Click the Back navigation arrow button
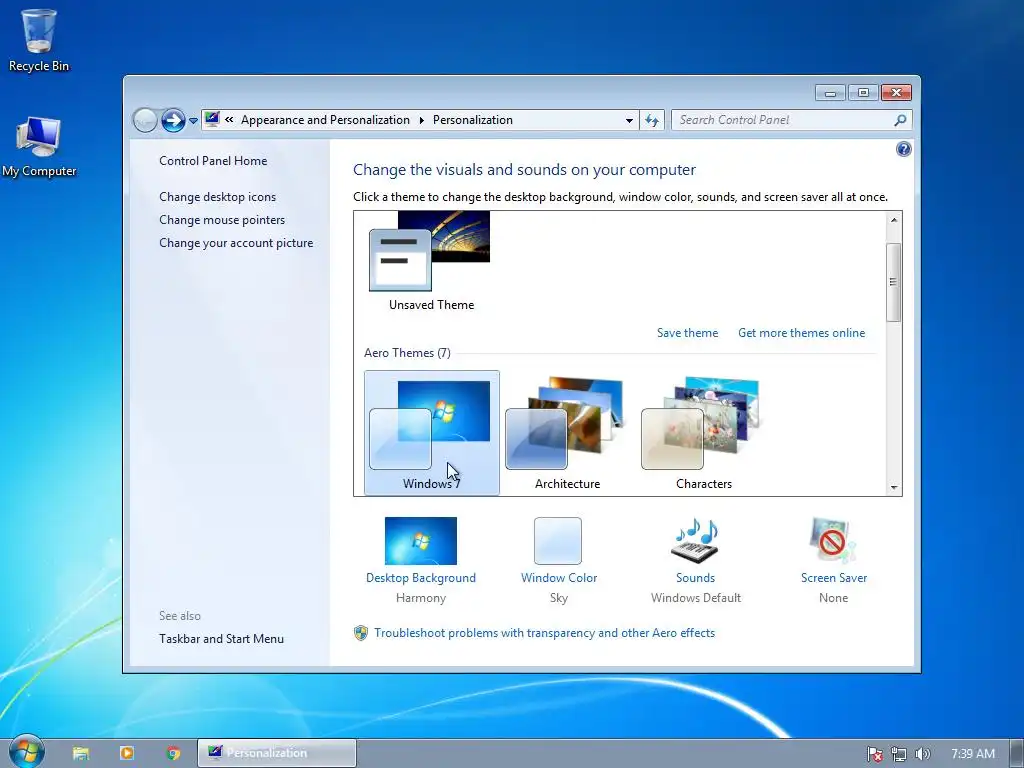Image resolution: width=1024 pixels, height=768 pixels. (145, 120)
